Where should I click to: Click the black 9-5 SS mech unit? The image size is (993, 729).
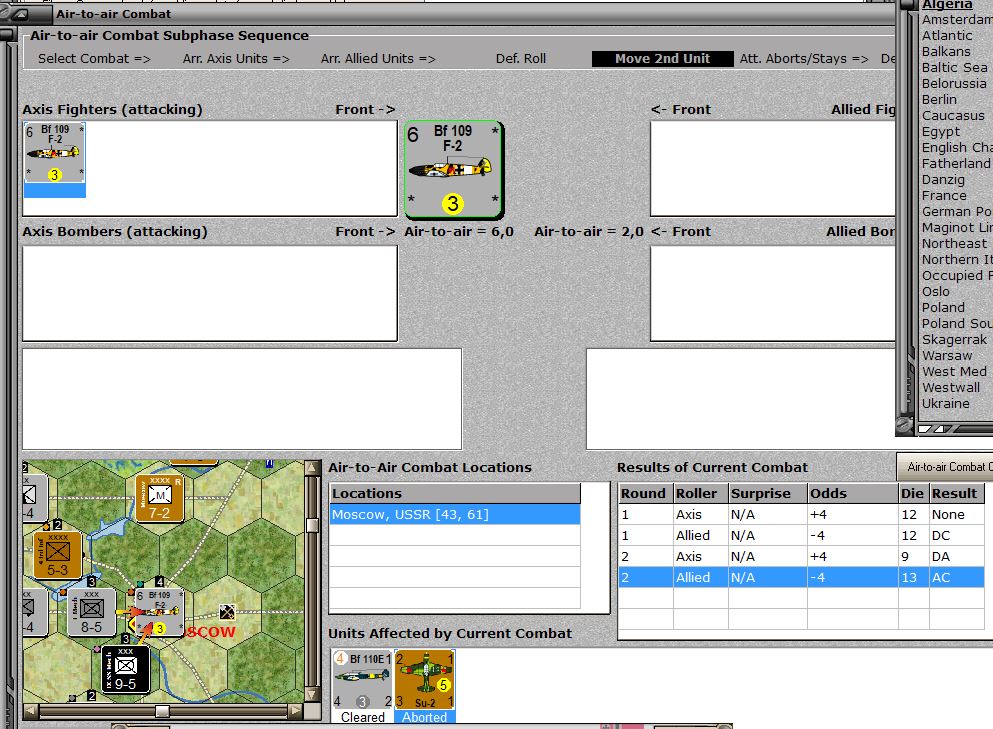[125, 669]
